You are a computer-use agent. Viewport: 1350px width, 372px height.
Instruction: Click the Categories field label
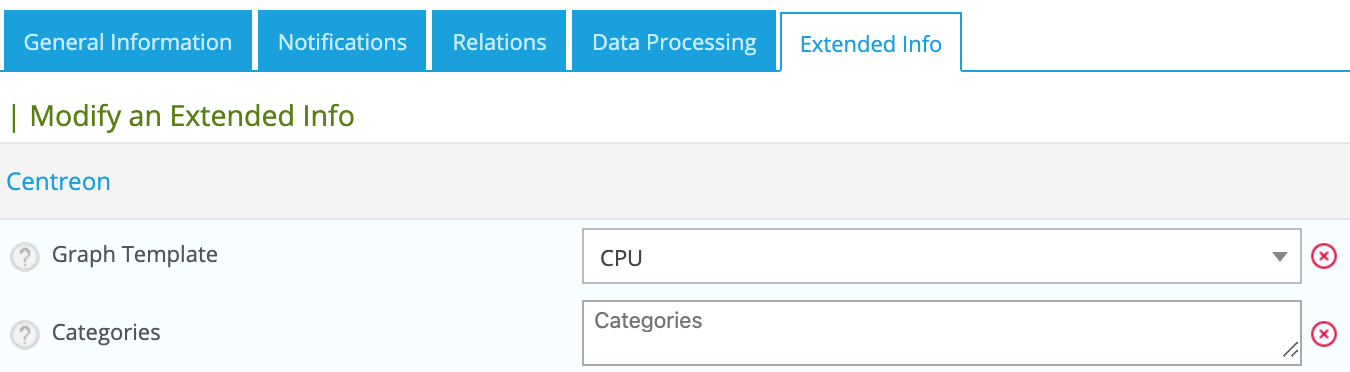(x=106, y=332)
